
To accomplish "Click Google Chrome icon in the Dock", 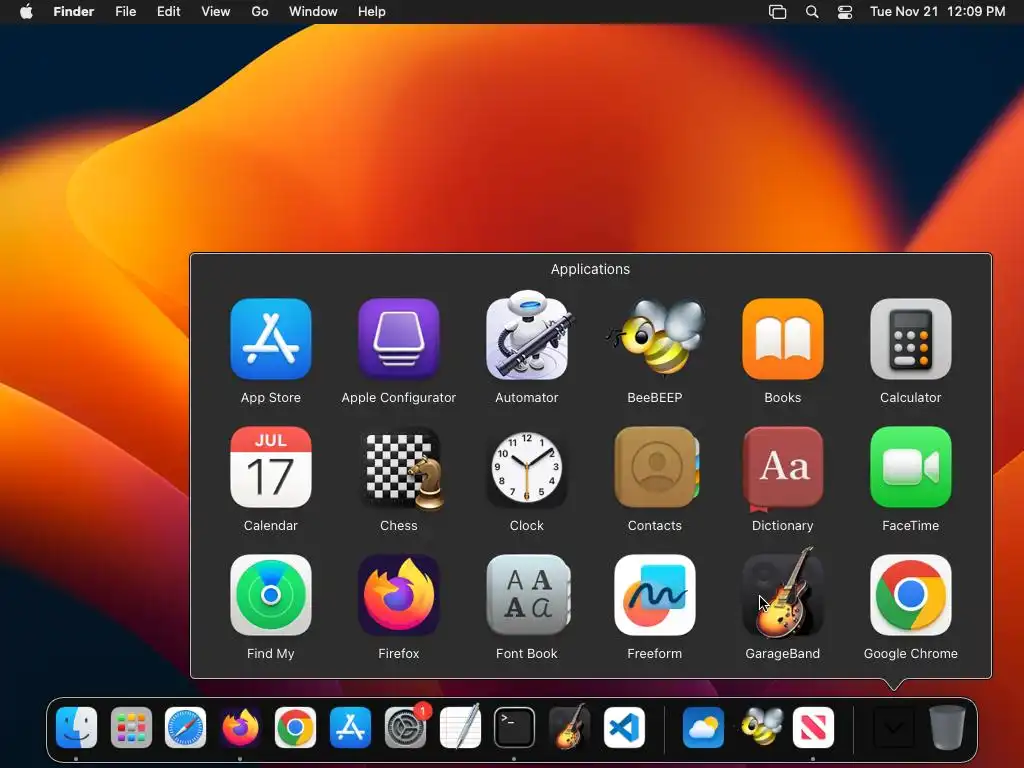I will pyautogui.click(x=295, y=727).
